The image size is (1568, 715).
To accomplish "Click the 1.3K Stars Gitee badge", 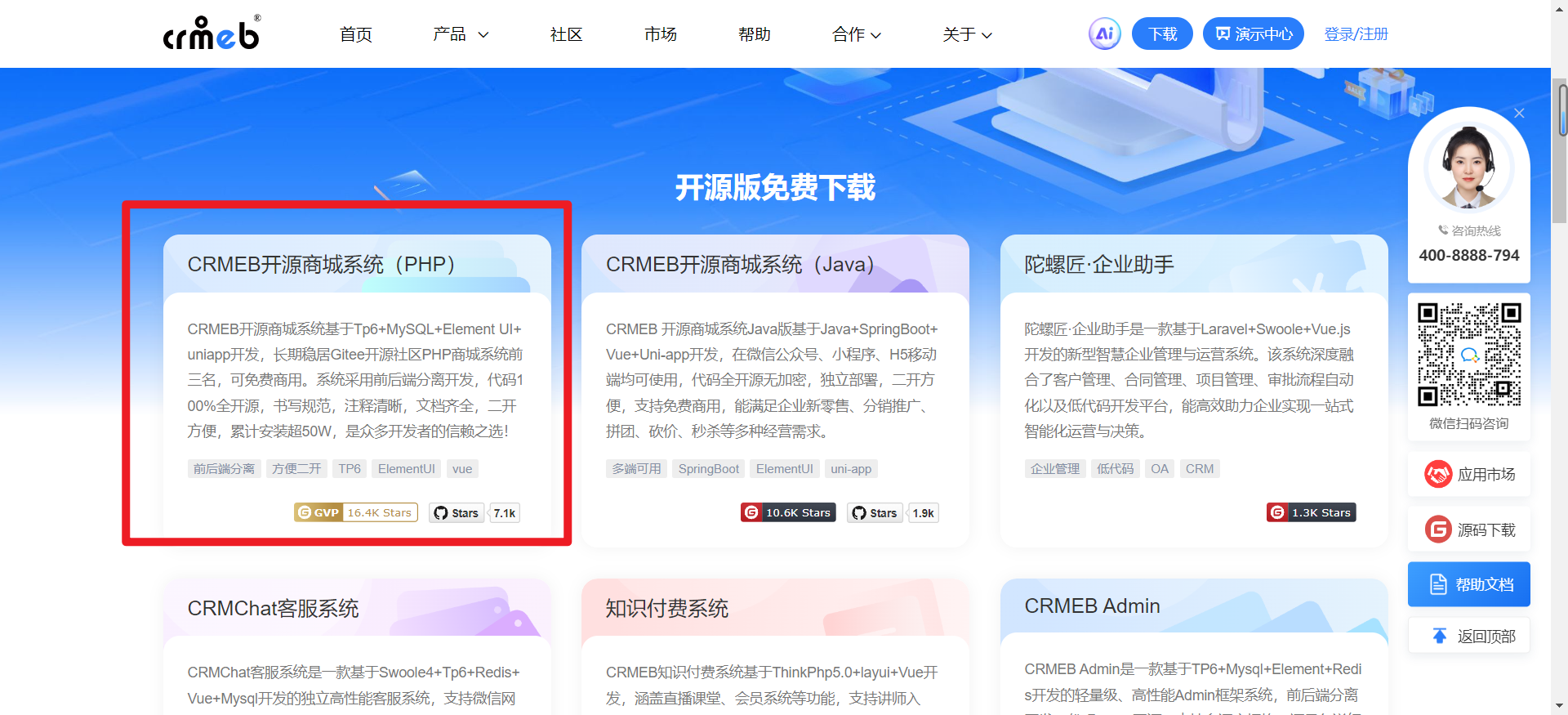I will (x=1311, y=512).
